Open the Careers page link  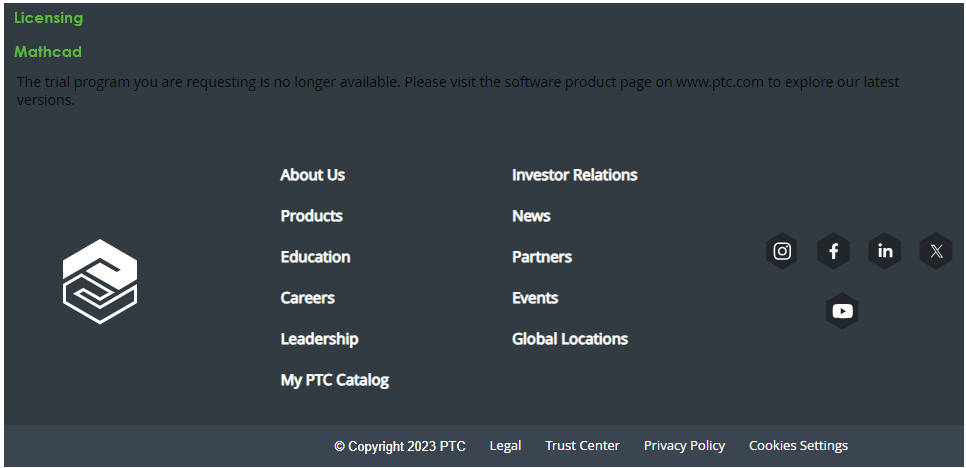pyautogui.click(x=307, y=298)
